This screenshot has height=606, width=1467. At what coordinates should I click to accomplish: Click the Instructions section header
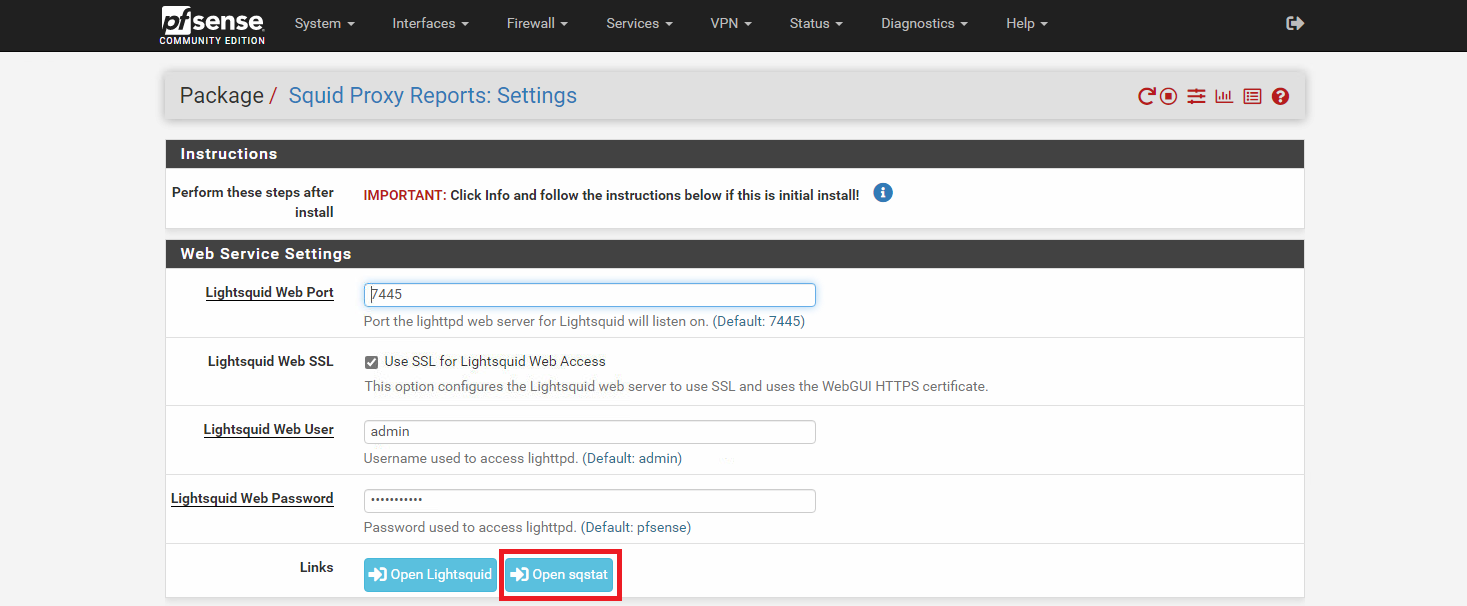[x=735, y=154]
